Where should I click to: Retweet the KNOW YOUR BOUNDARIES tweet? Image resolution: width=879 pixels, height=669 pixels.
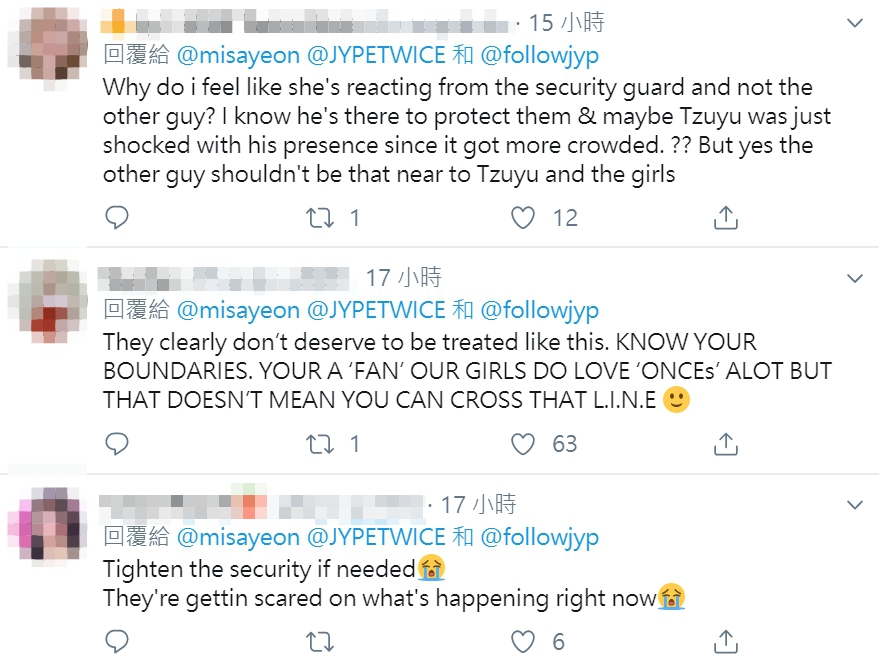tap(320, 443)
